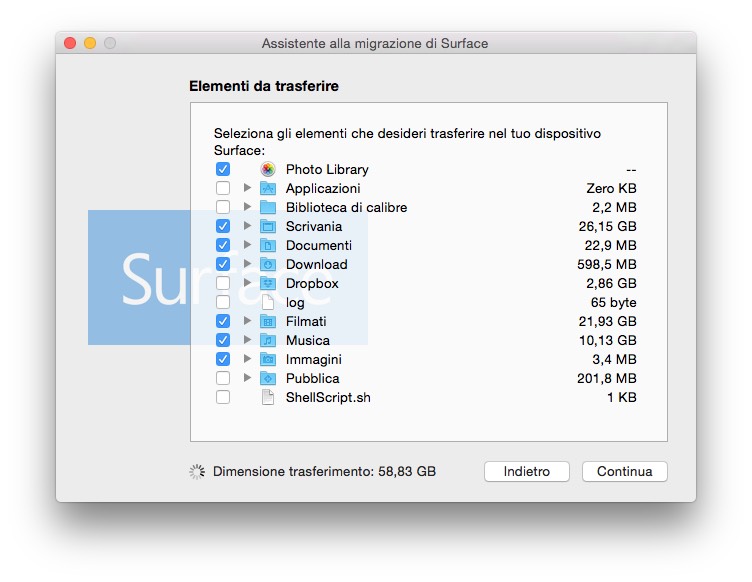Expand the Download folder arrow
Screen dimensions: 752x582
point(247,264)
